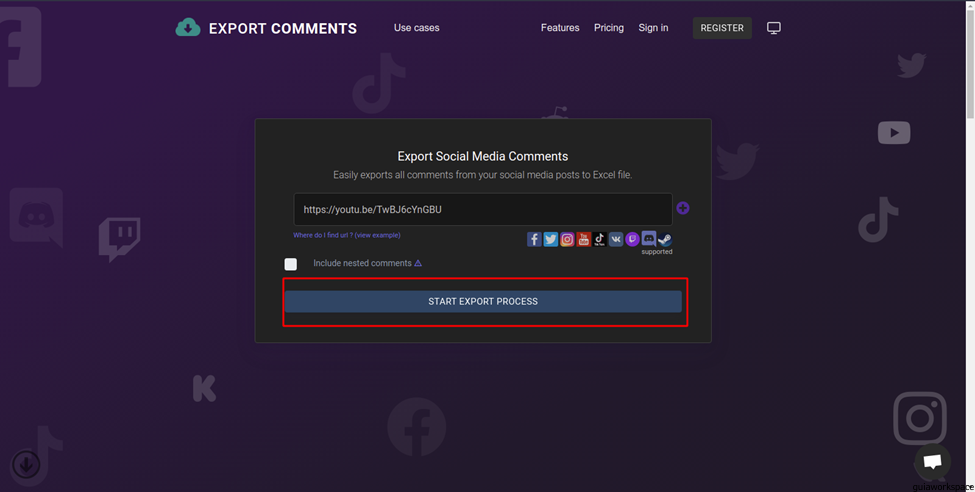The height and width of the screenshot is (492, 975).
Task: Click the purple plus icon beside URL field
Action: coord(683,208)
